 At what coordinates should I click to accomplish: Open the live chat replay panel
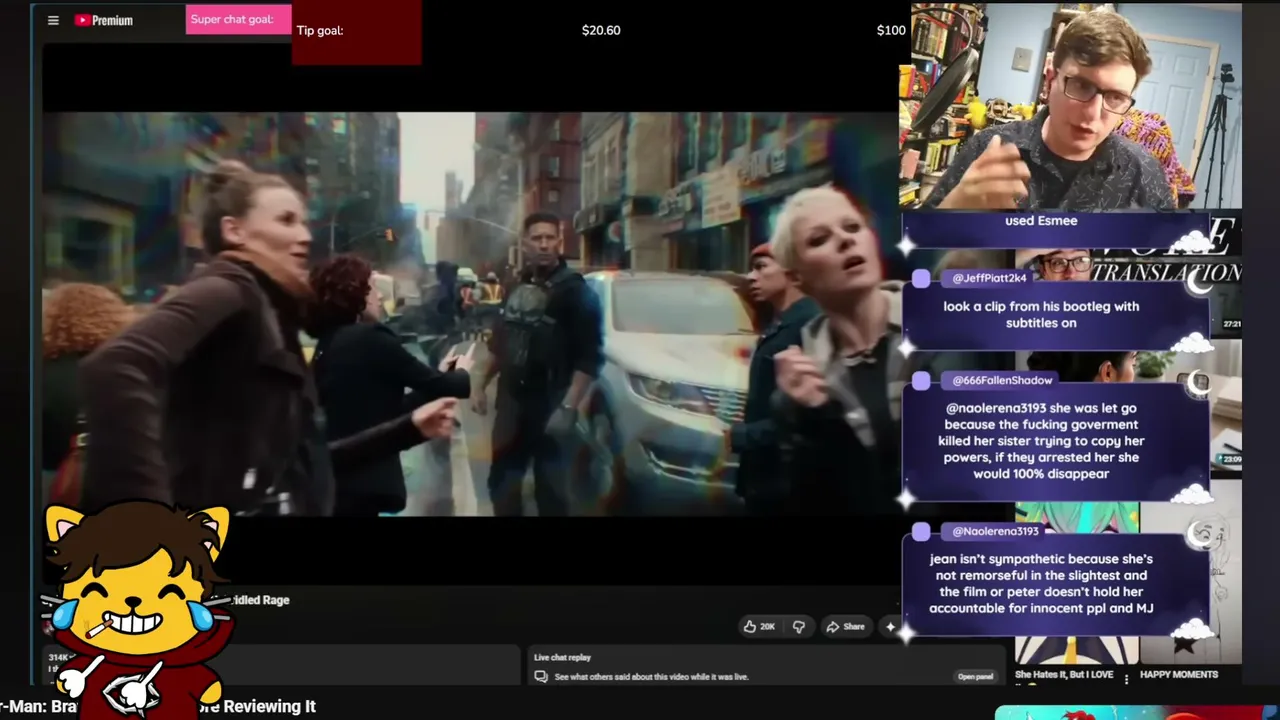click(x=975, y=677)
